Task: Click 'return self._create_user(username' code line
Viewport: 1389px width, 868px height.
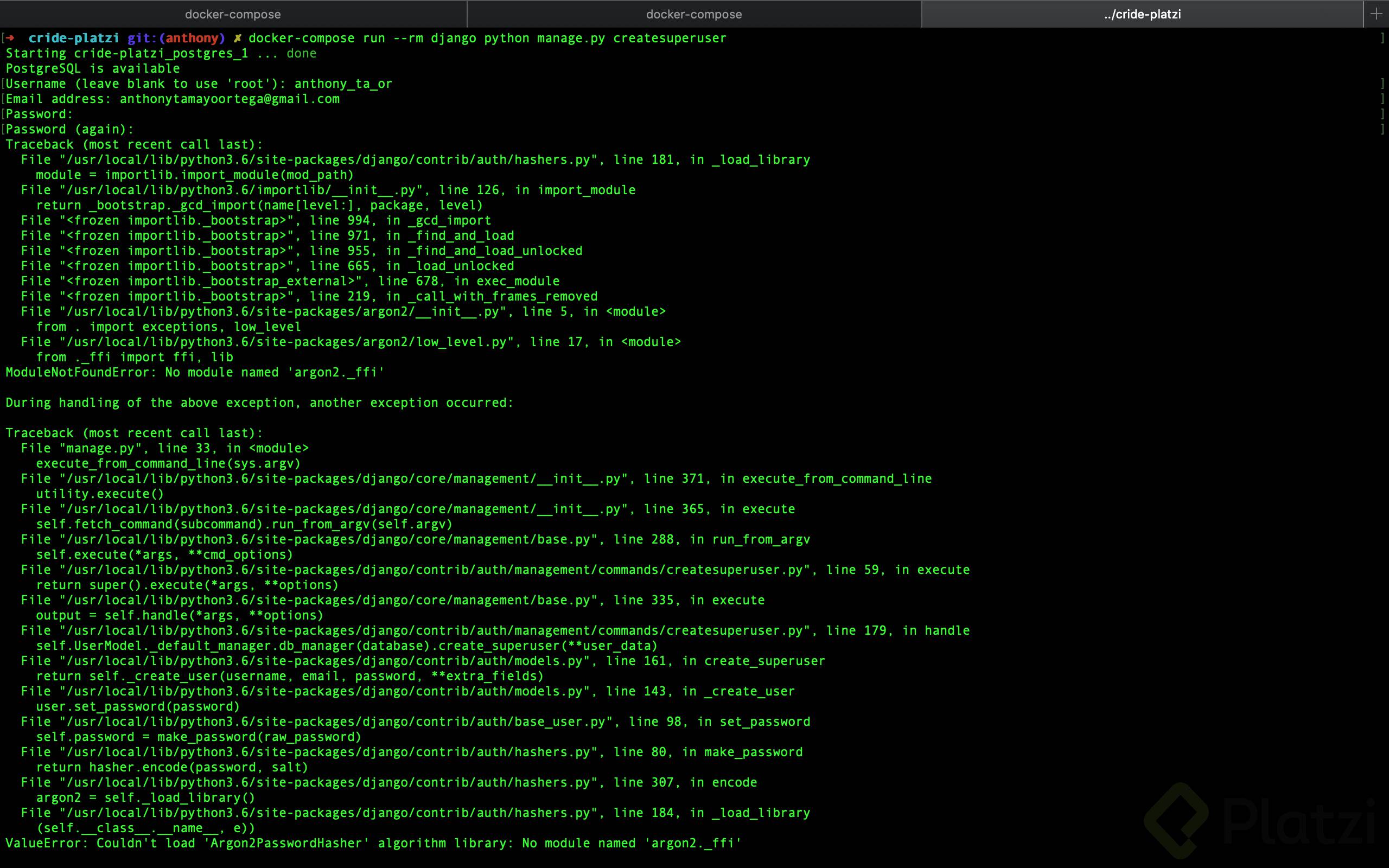Action: tap(290, 677)
